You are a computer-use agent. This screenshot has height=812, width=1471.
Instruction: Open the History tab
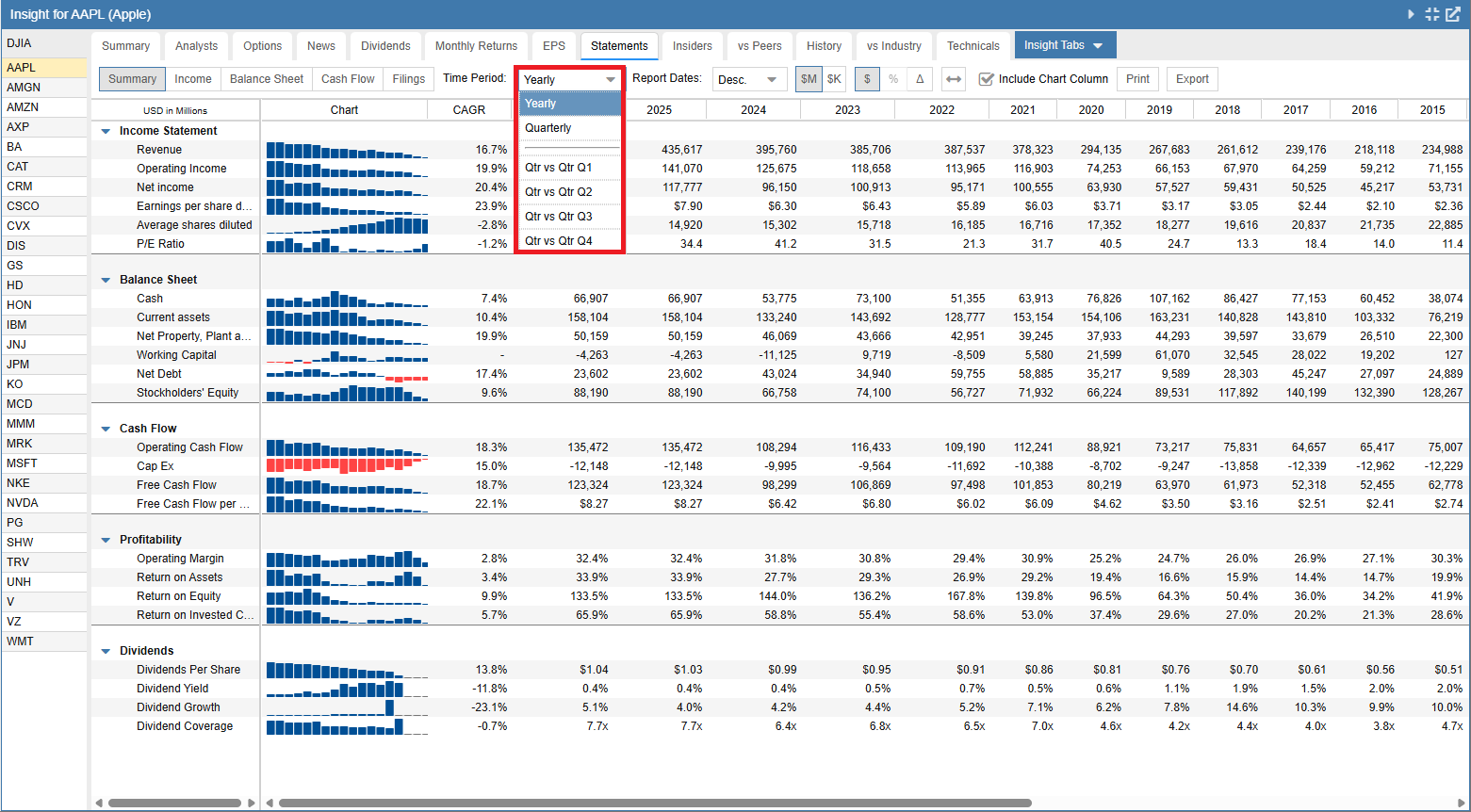tap(824, 46)
